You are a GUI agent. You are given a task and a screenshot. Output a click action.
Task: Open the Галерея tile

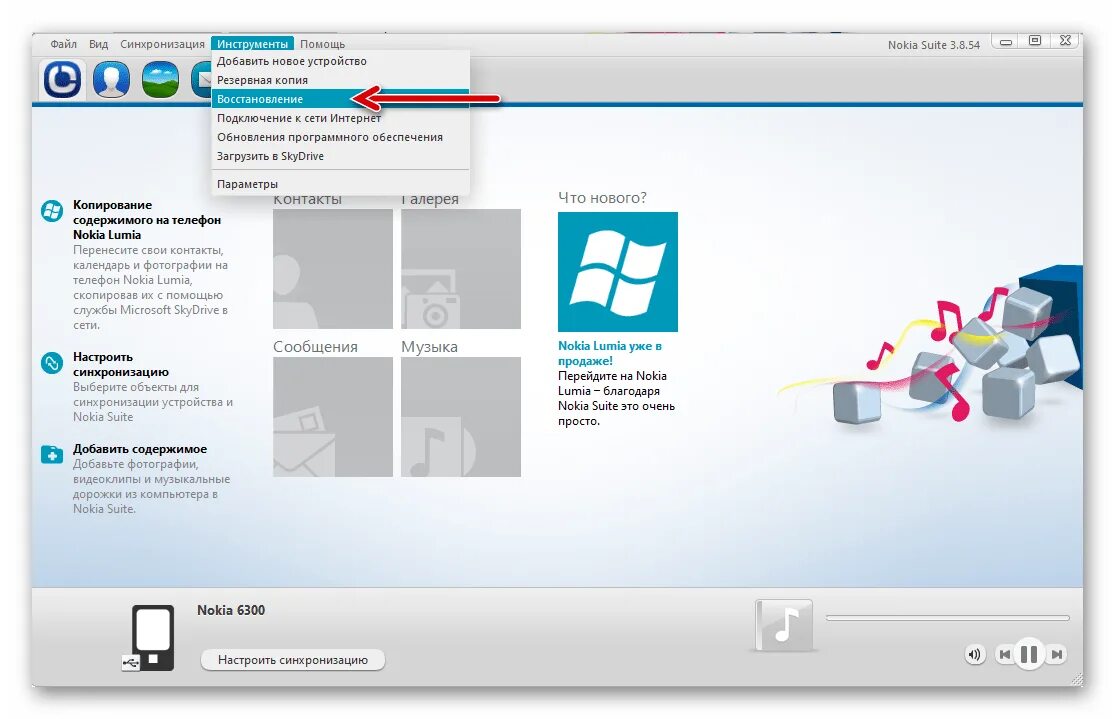pos(461,269)
